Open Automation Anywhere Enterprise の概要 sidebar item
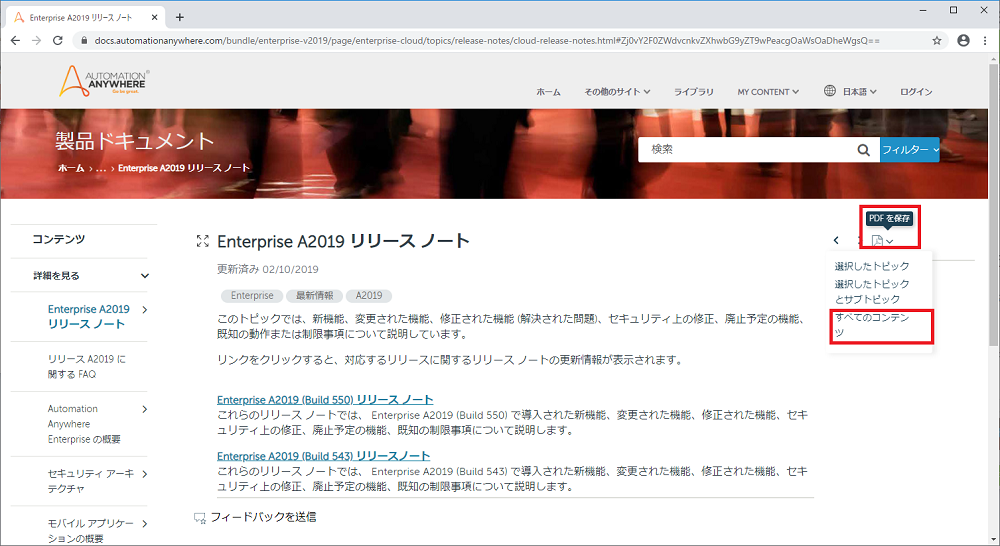The width and height of the screenshot is (1000, 546). 84,424
